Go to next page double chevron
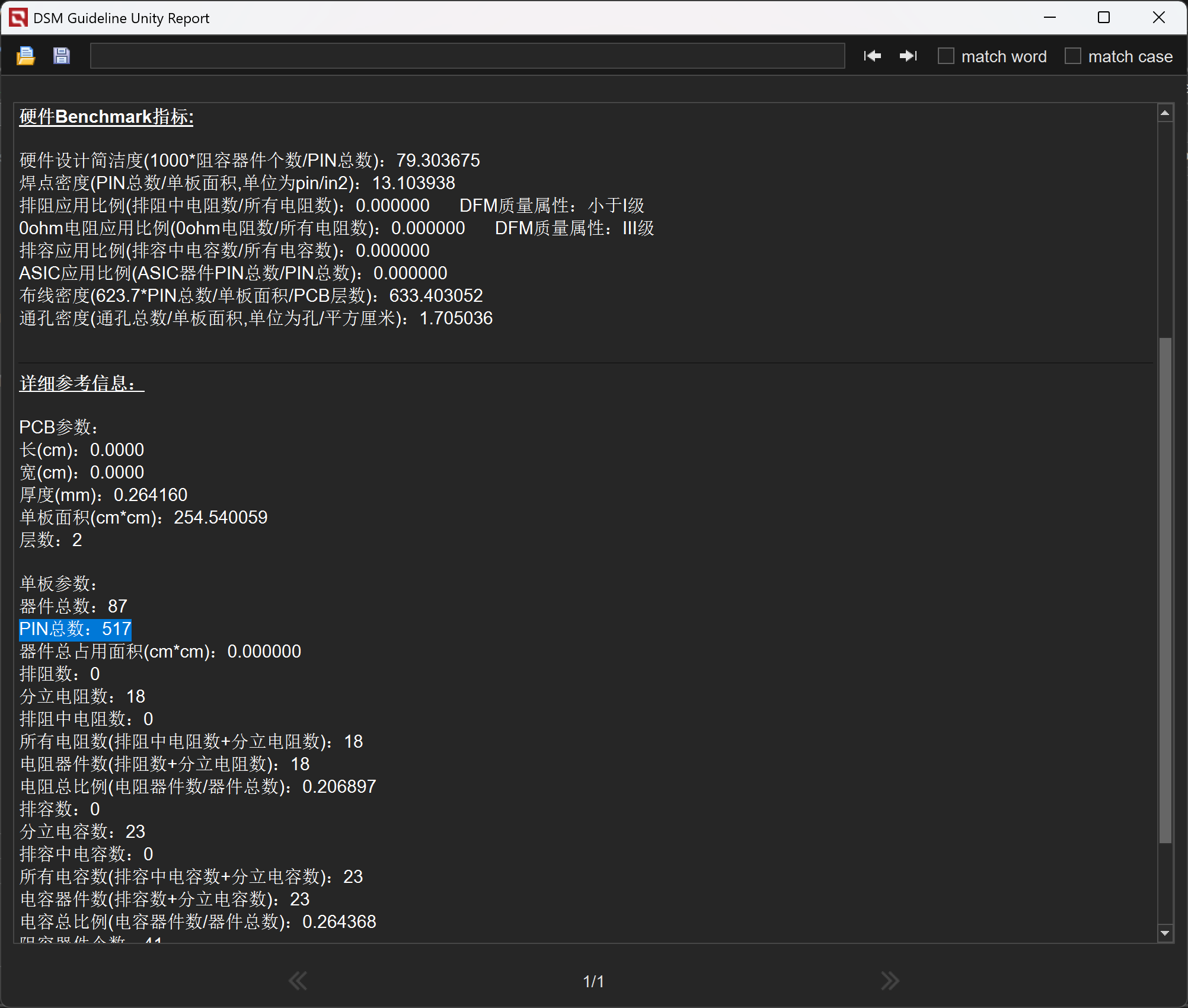 890,981
